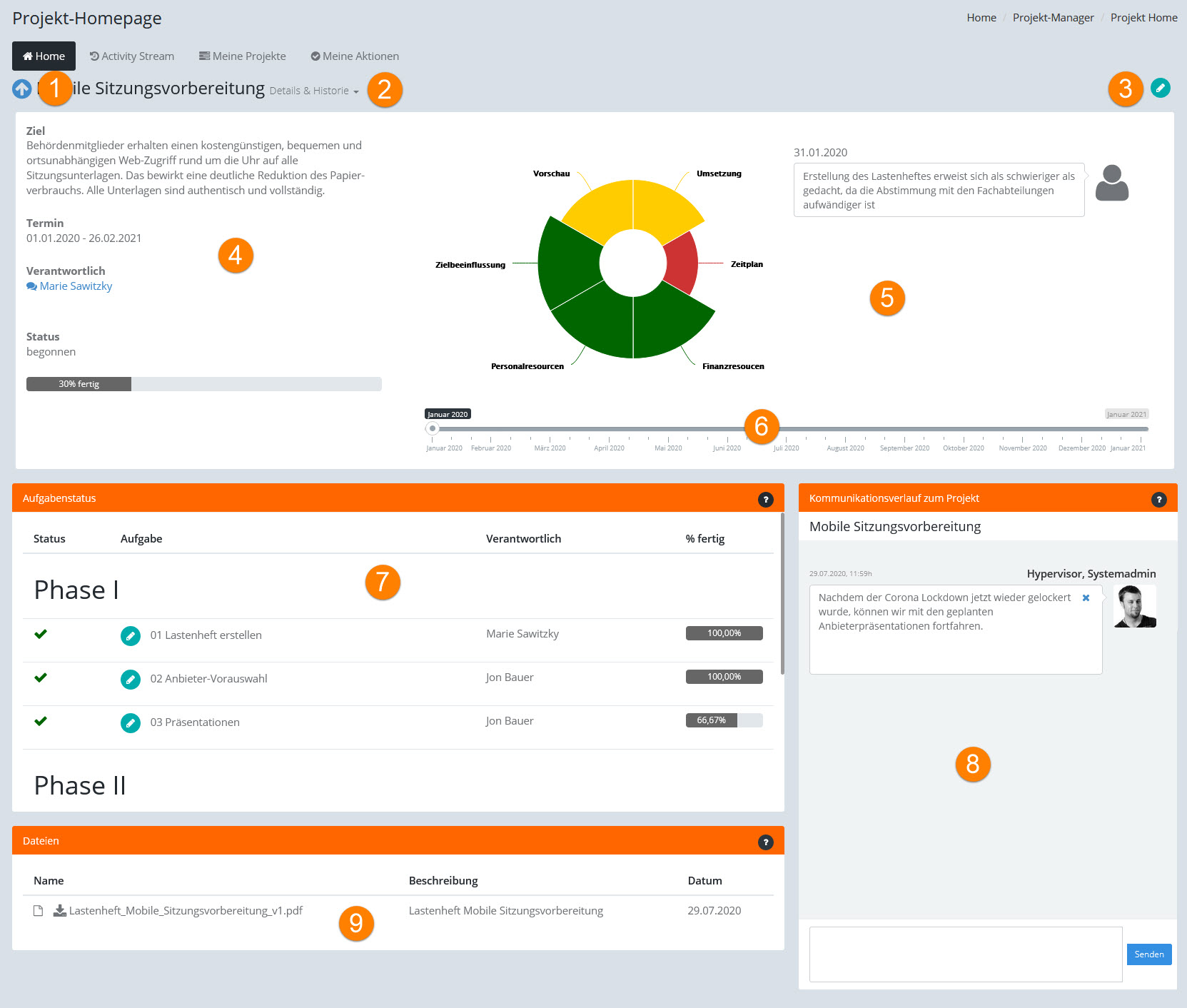Open Marie Sawitzky responsible link
Viewport: 1187px width, 1008px height.
tap(76, 286)
